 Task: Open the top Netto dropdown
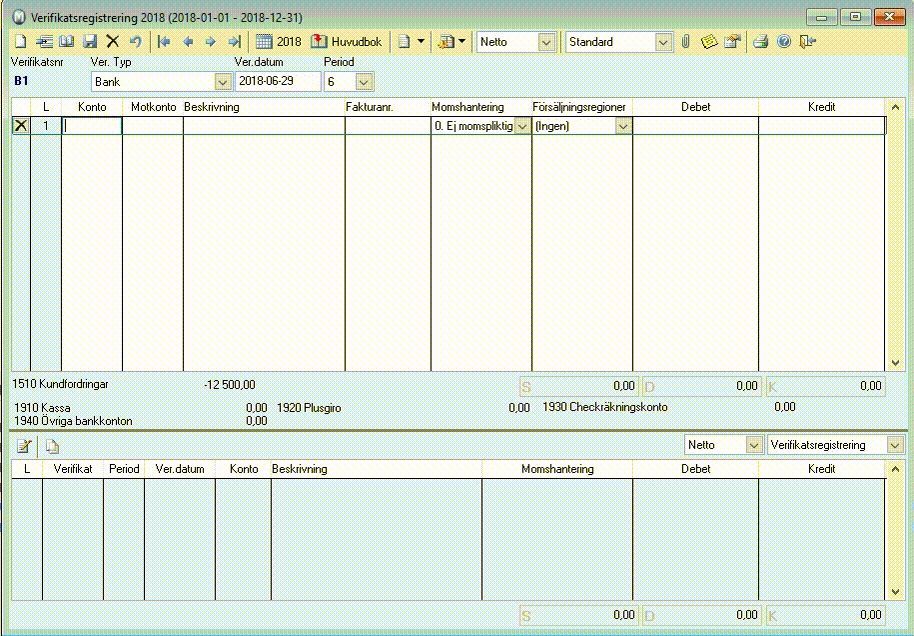tap(546, 42)
